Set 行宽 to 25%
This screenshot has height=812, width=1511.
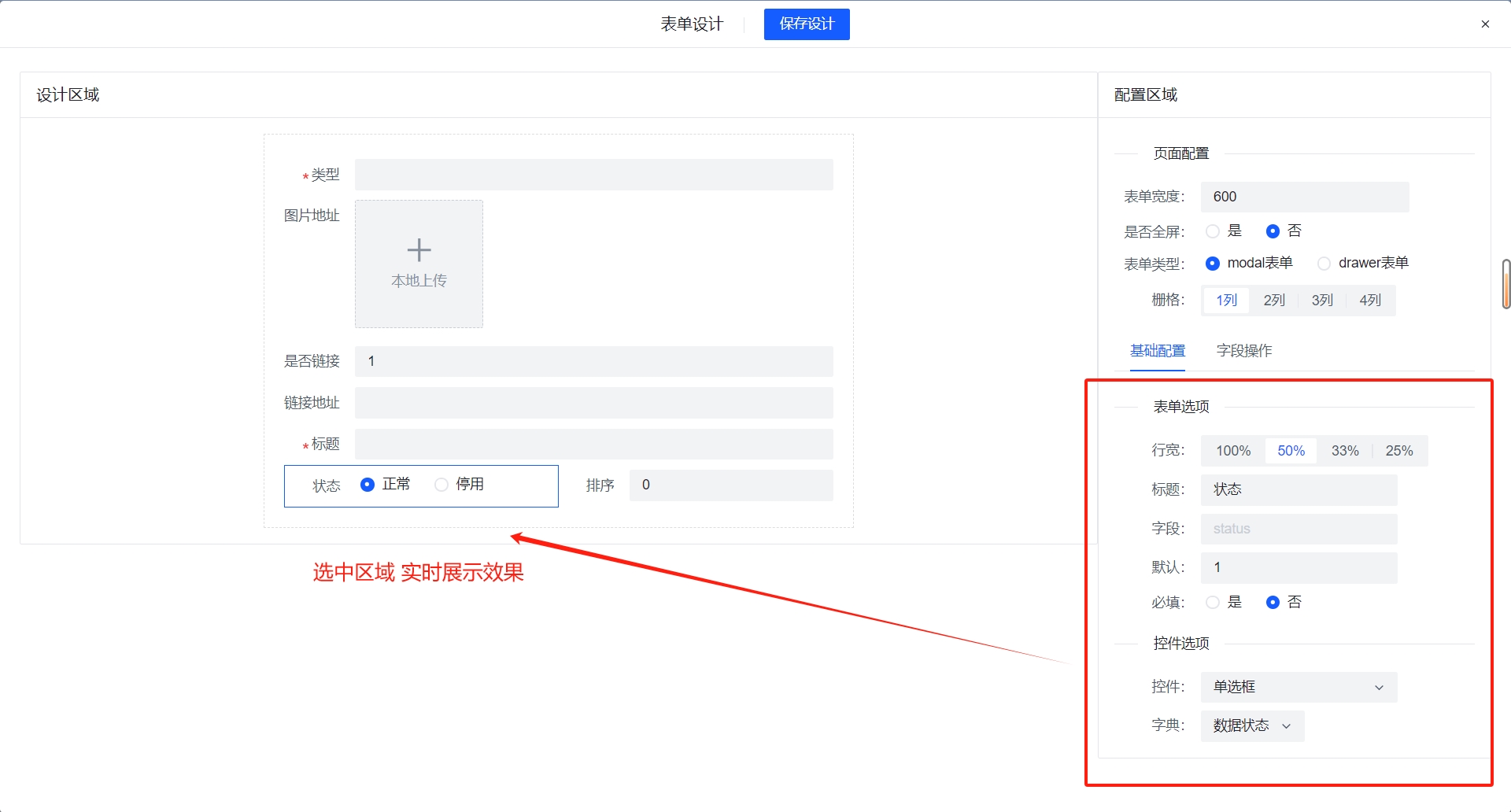coord(1400,450)
